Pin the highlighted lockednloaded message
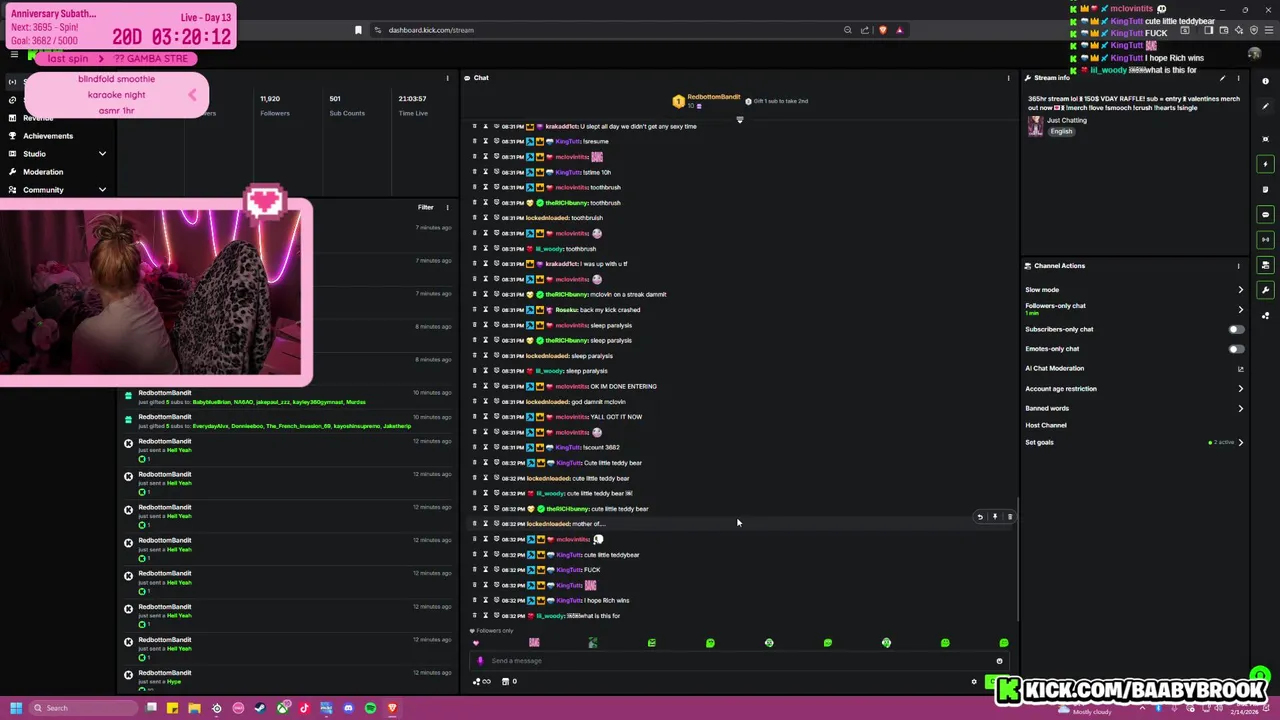Screen dimensions: 1280x720 (x=994, y=517)
